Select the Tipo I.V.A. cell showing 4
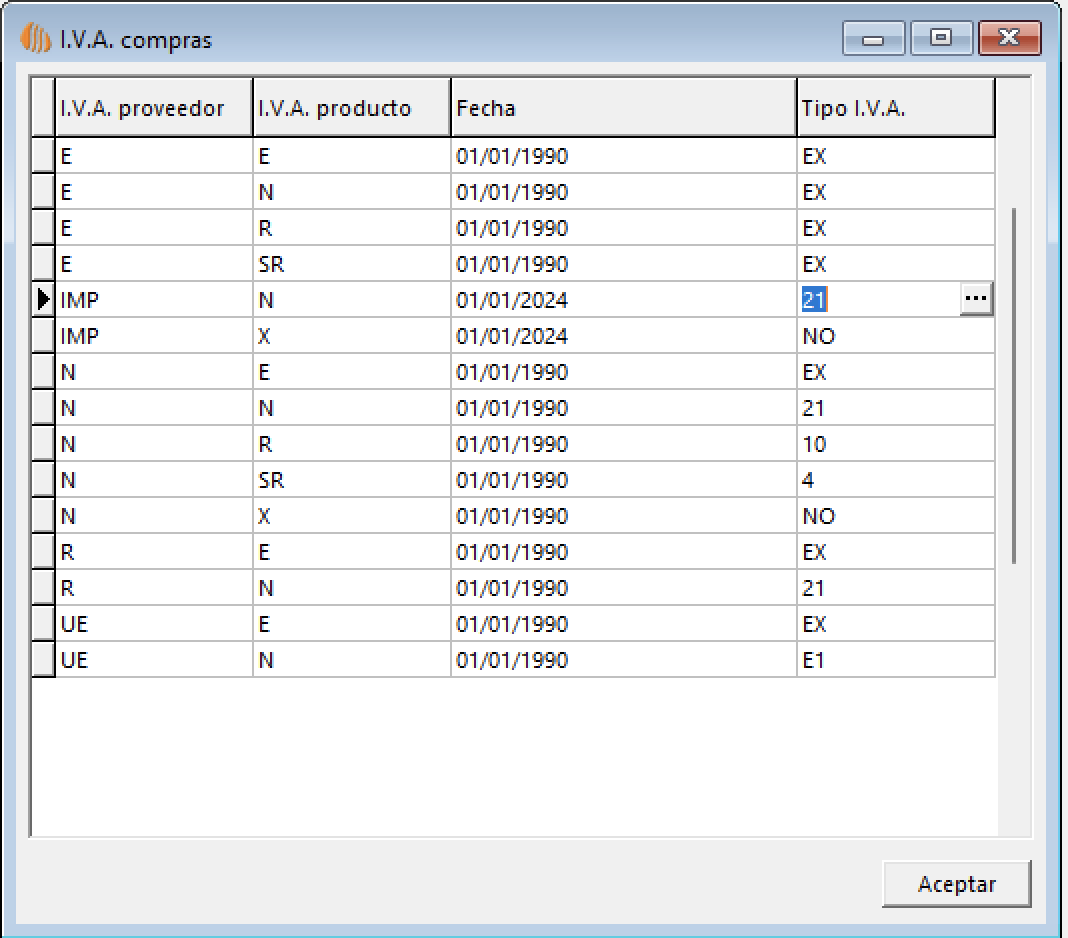1068x938 pixels. click(895, 480)
